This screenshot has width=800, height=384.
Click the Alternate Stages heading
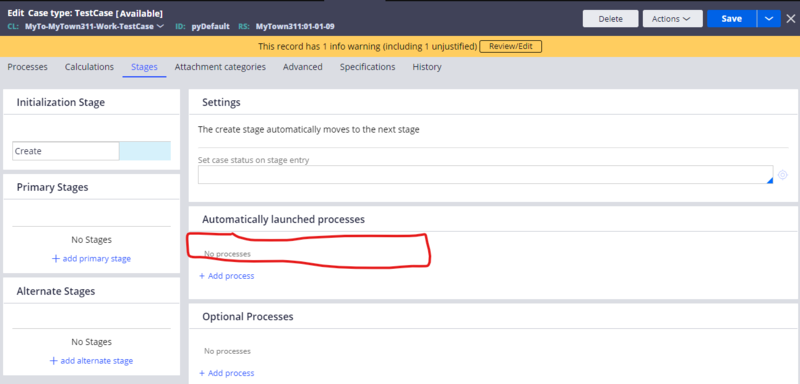click(56, 292)
